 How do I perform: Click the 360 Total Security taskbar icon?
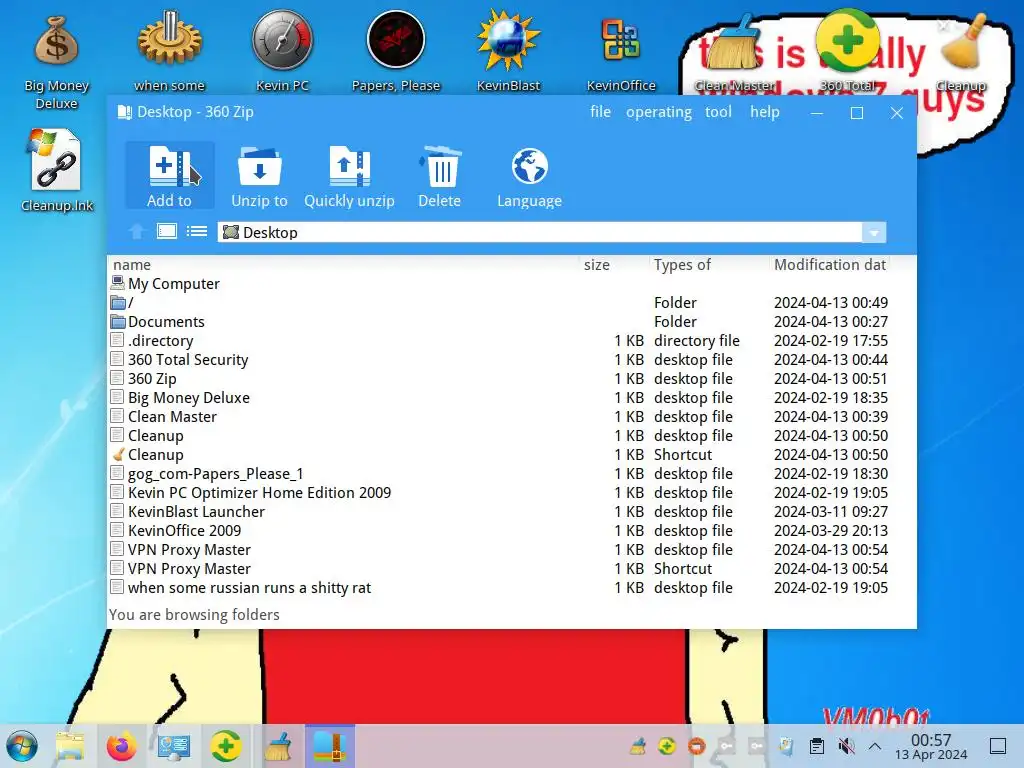225,746
